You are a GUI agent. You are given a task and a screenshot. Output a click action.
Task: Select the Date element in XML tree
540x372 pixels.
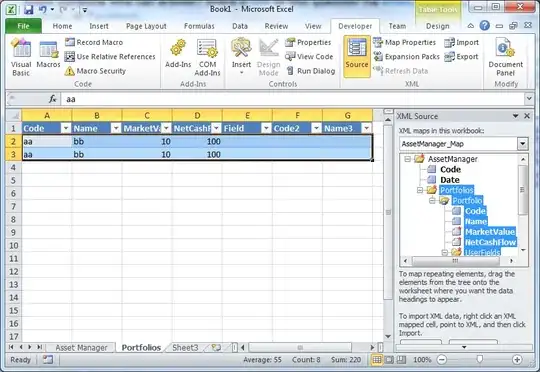tap(449, 180)
